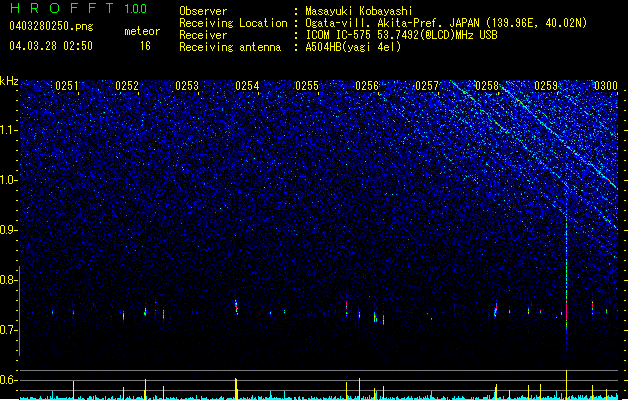Click the 0252 time marker

(x=127, y=86)
